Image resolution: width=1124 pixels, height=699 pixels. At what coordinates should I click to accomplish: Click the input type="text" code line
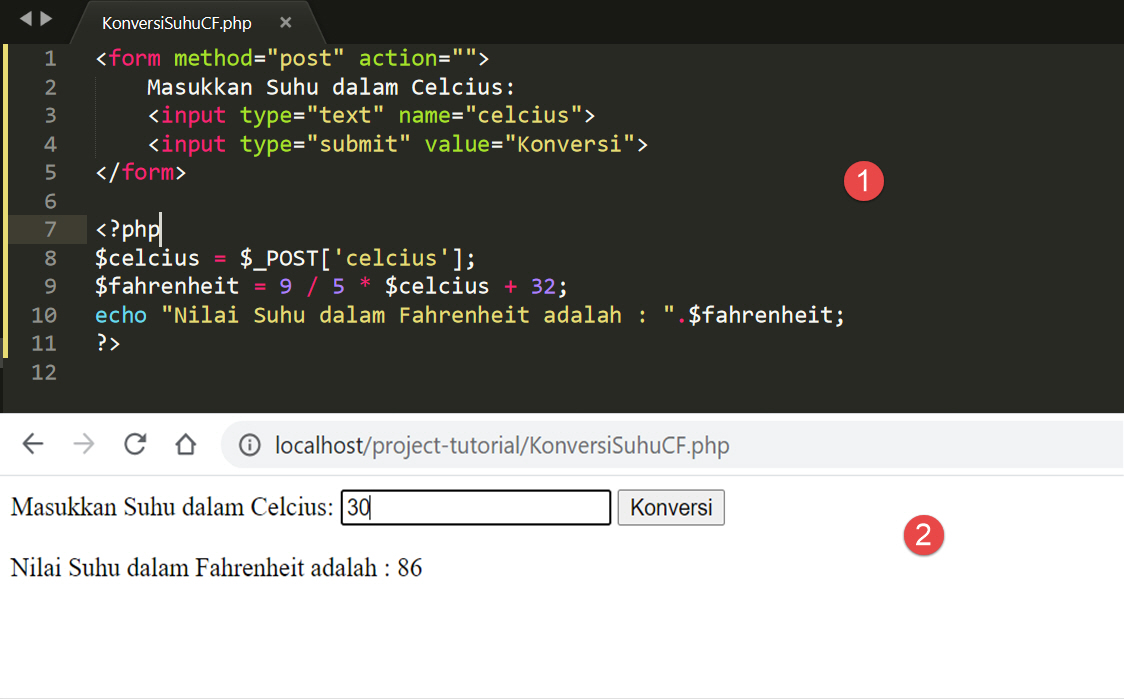[x=371, y=115]
